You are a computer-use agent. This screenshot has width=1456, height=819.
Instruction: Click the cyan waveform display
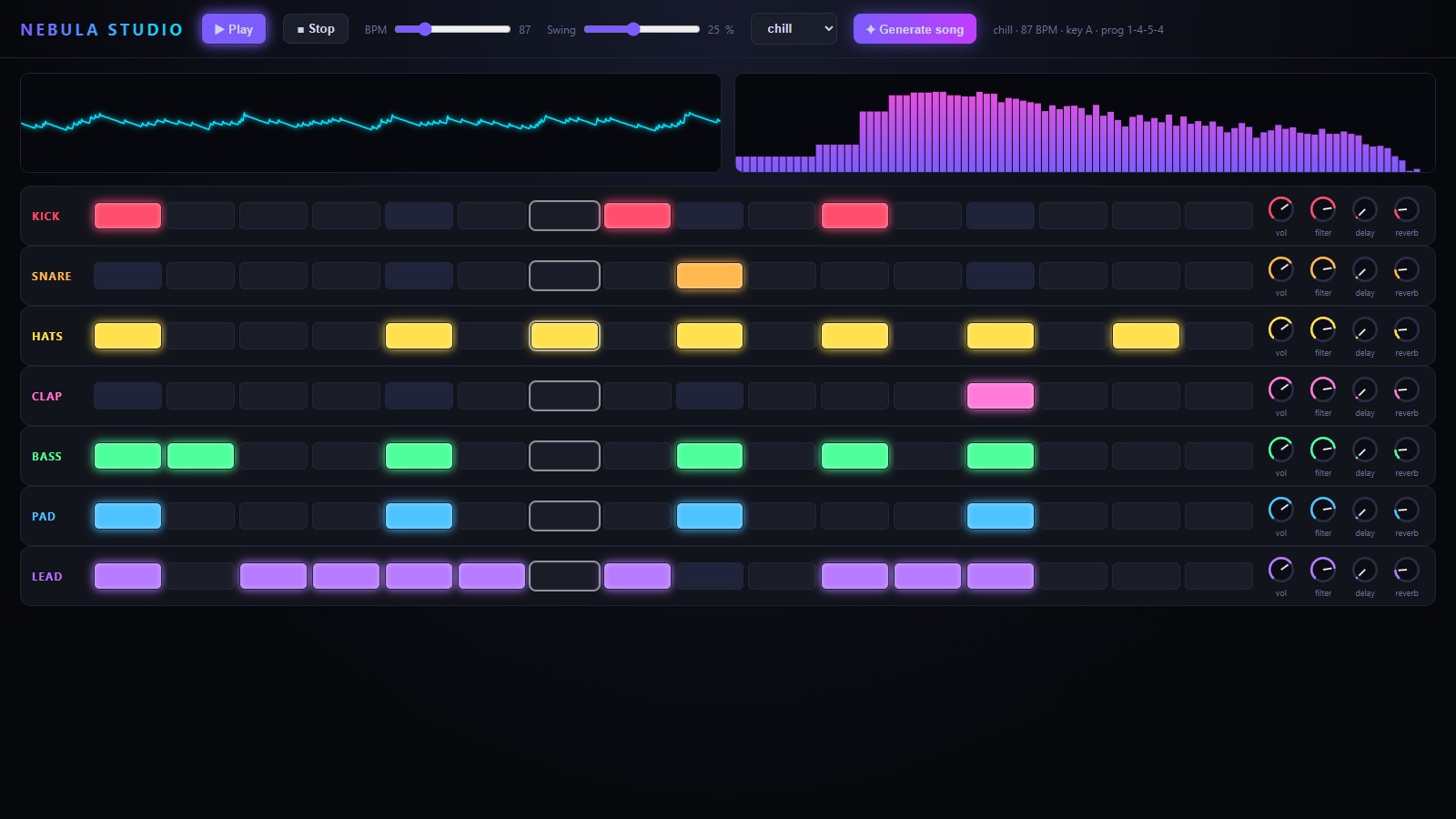pyautogui.click(x=370, y=123)
